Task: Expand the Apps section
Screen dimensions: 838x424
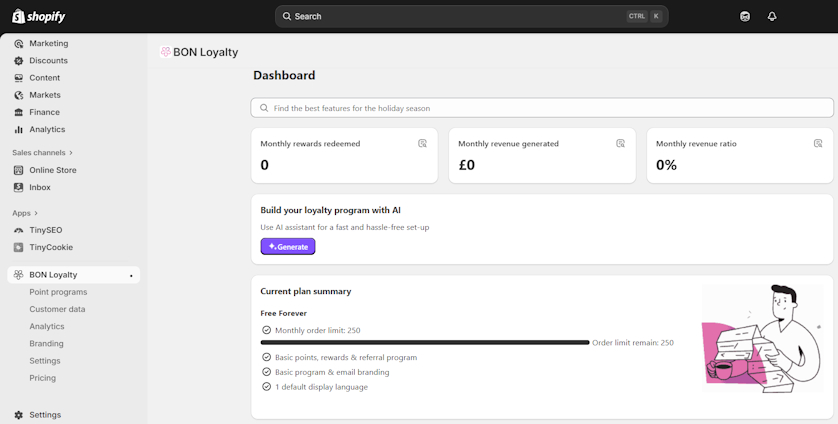Action: coord(25,213)
